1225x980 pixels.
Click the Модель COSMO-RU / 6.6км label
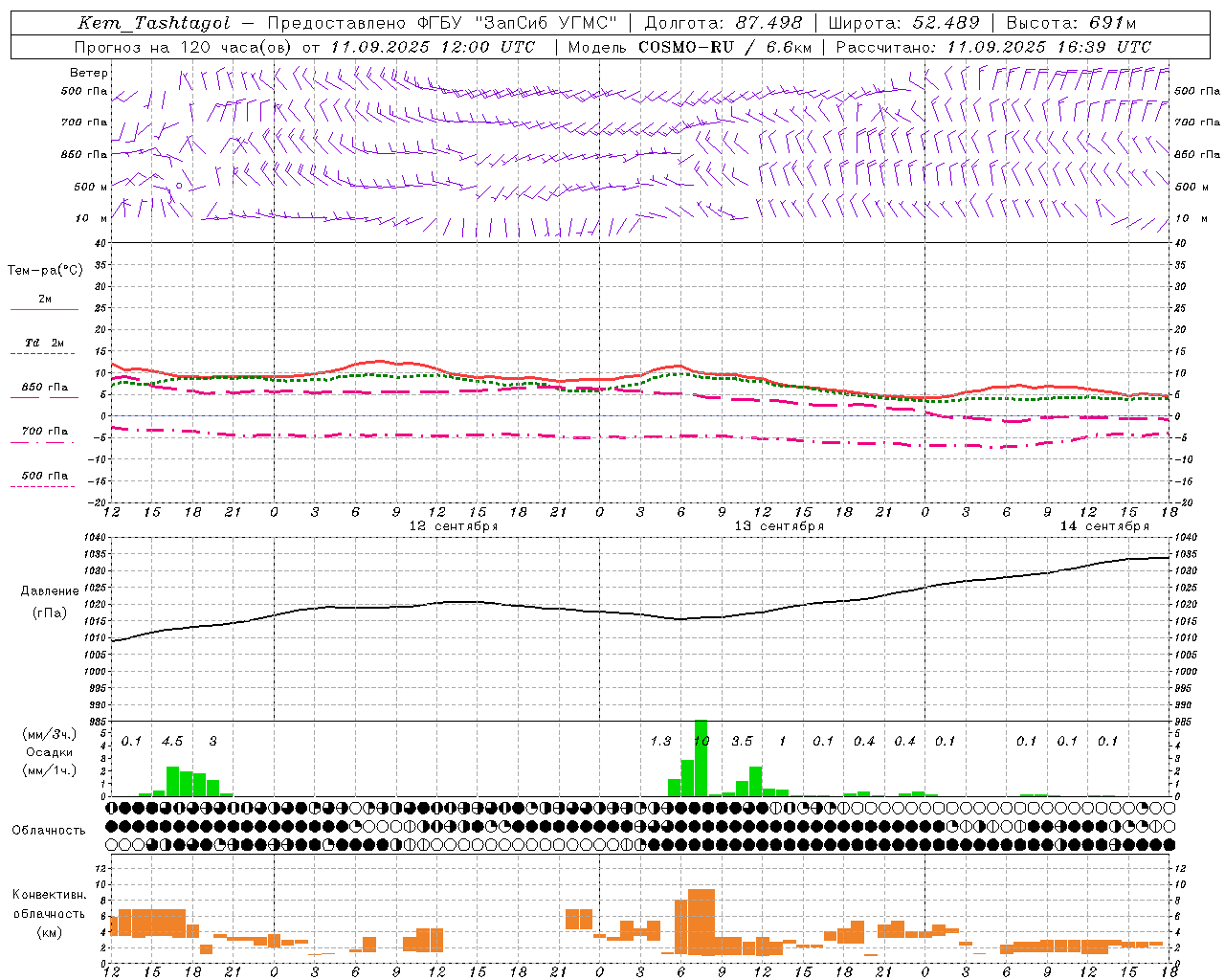point(691,47)
